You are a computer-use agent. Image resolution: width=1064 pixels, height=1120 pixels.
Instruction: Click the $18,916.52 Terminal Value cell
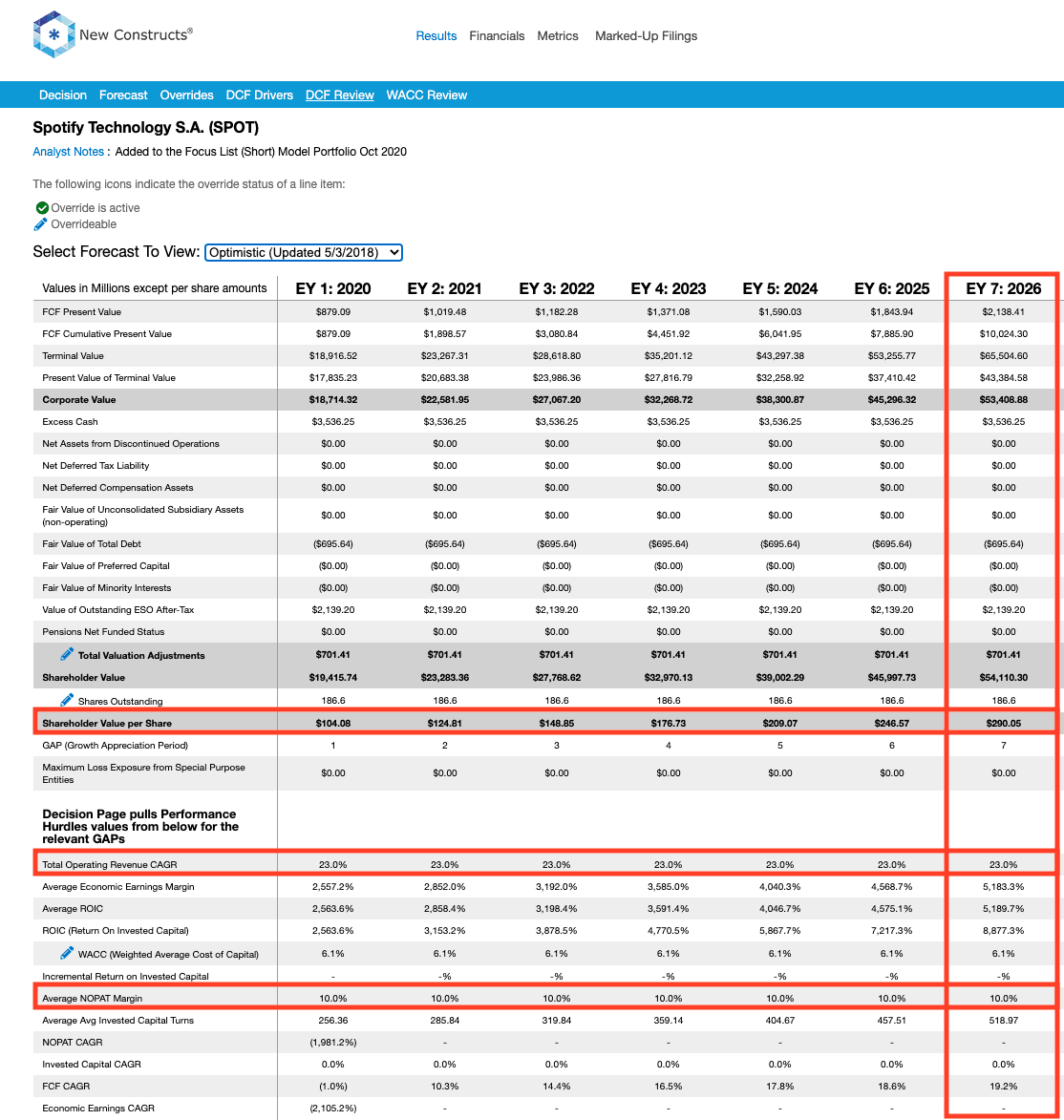333,356
